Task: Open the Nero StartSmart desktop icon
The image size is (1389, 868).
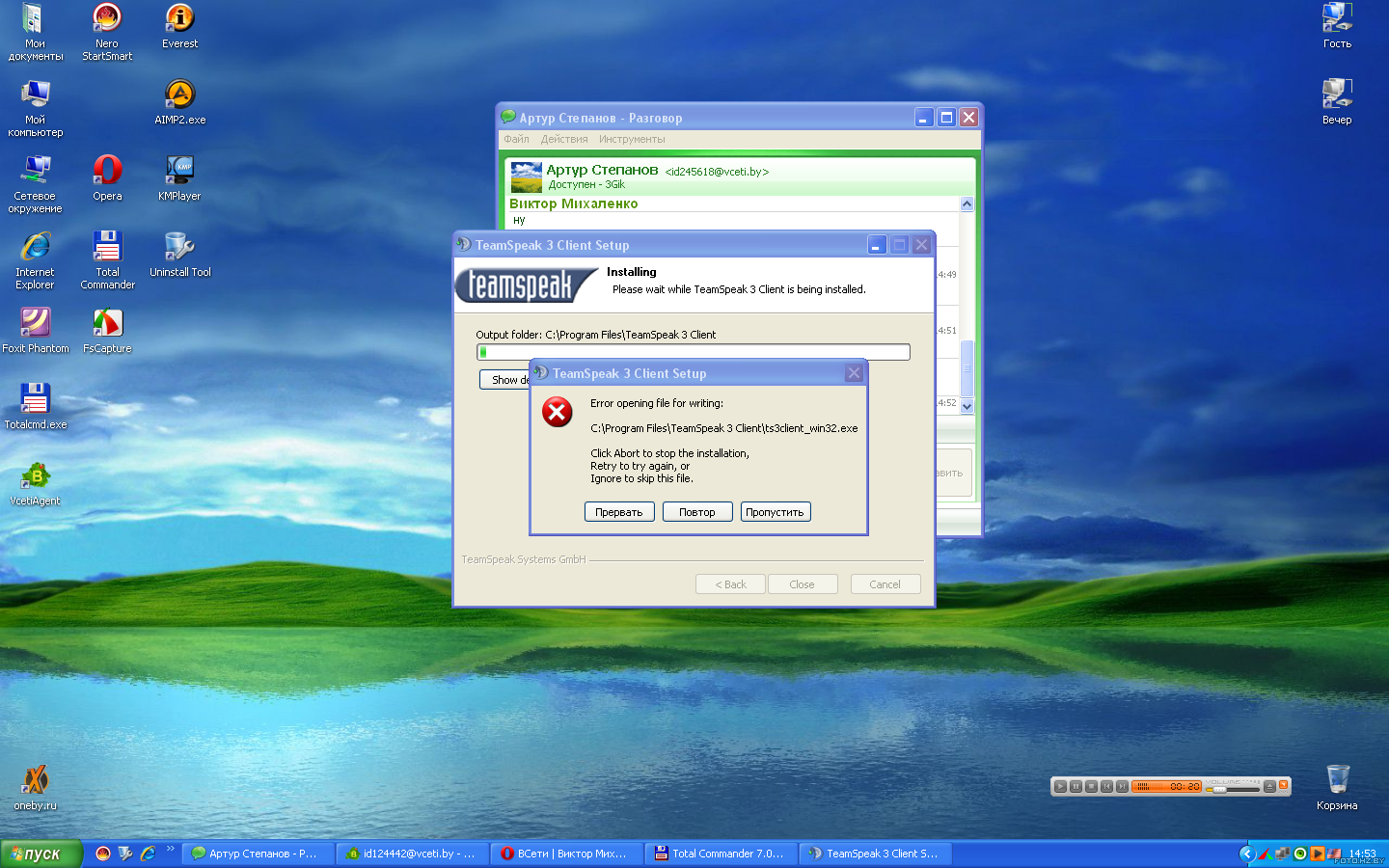Action: click(x=107, y=32)
